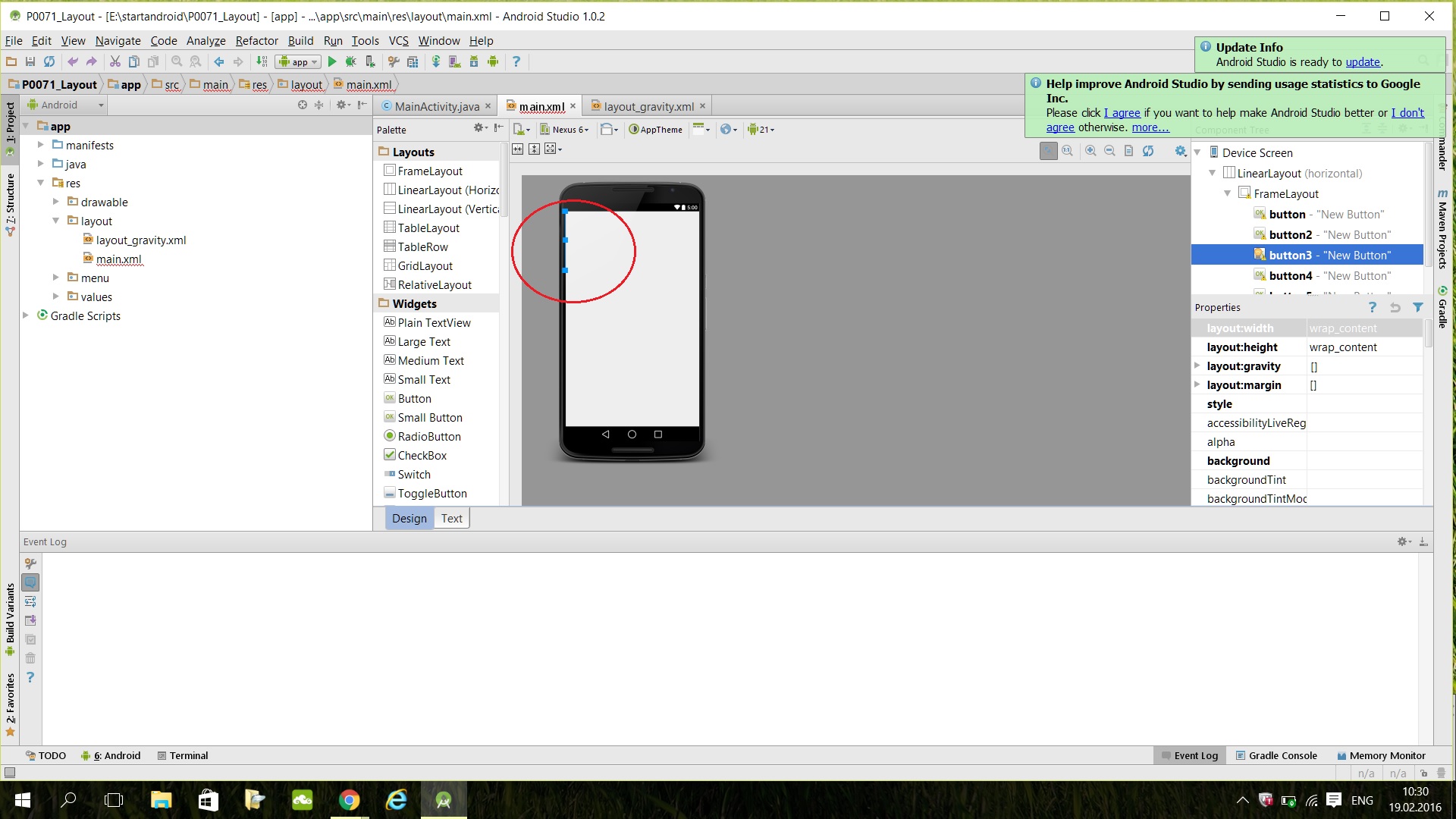The height and width of the screenshot is (819, 1456).
Task: Click the toolbar Help question mark
Action: click(x=516, y=62)
